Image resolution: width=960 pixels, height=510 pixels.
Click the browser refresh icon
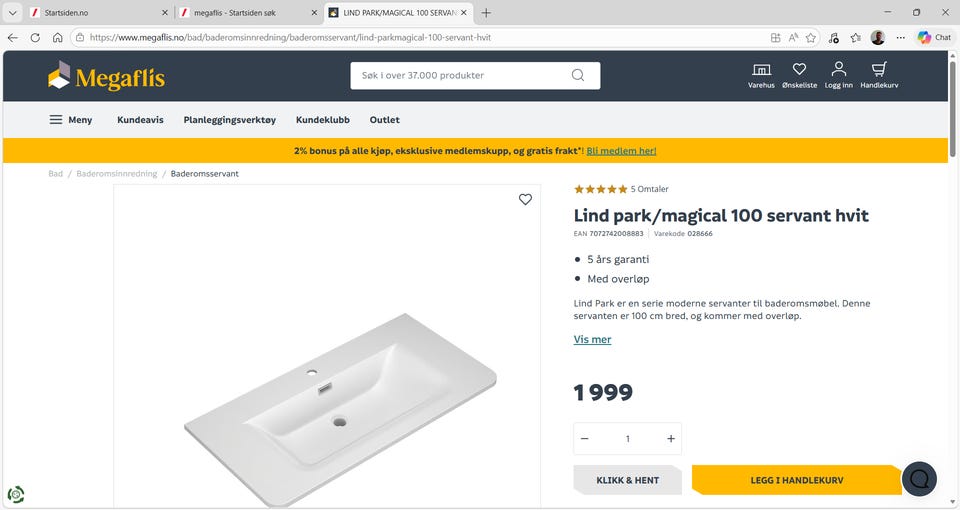coord(35,38)
